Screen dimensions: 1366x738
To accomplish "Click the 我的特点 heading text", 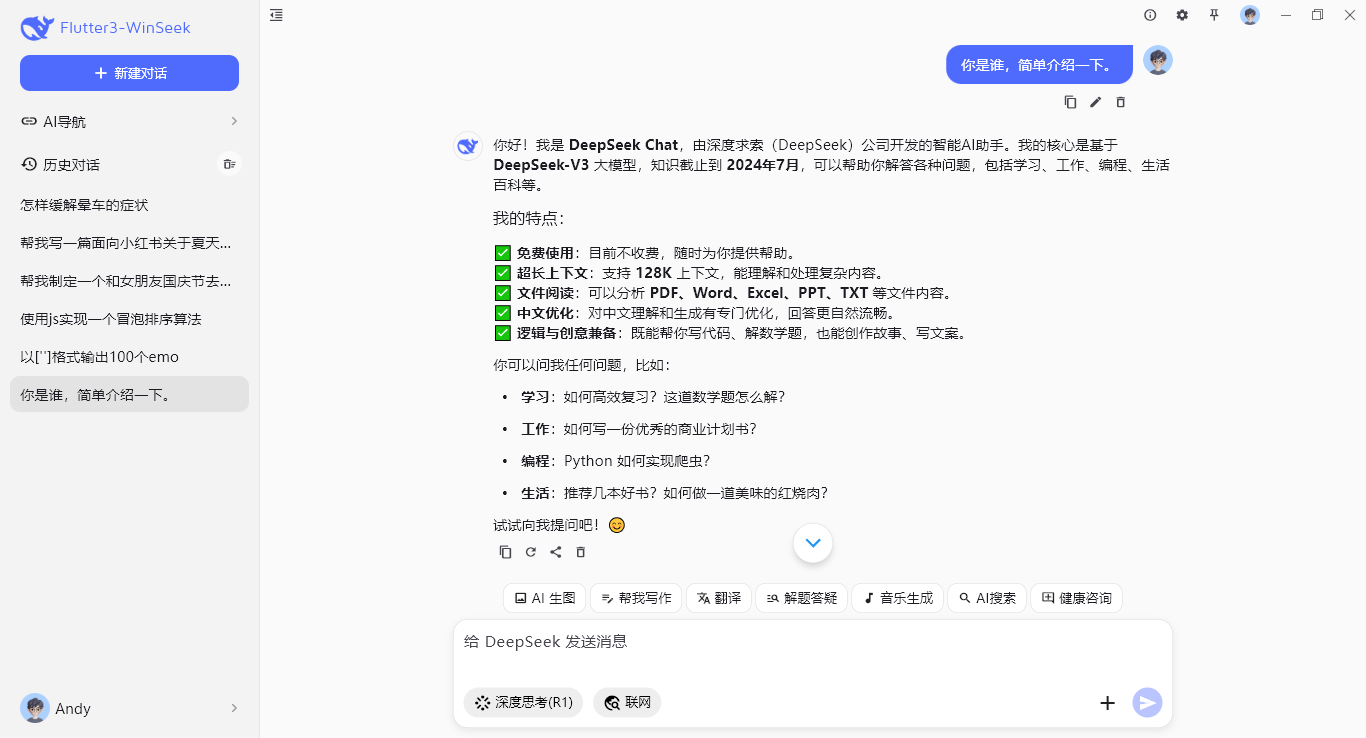I will click(x=529, y=218).
